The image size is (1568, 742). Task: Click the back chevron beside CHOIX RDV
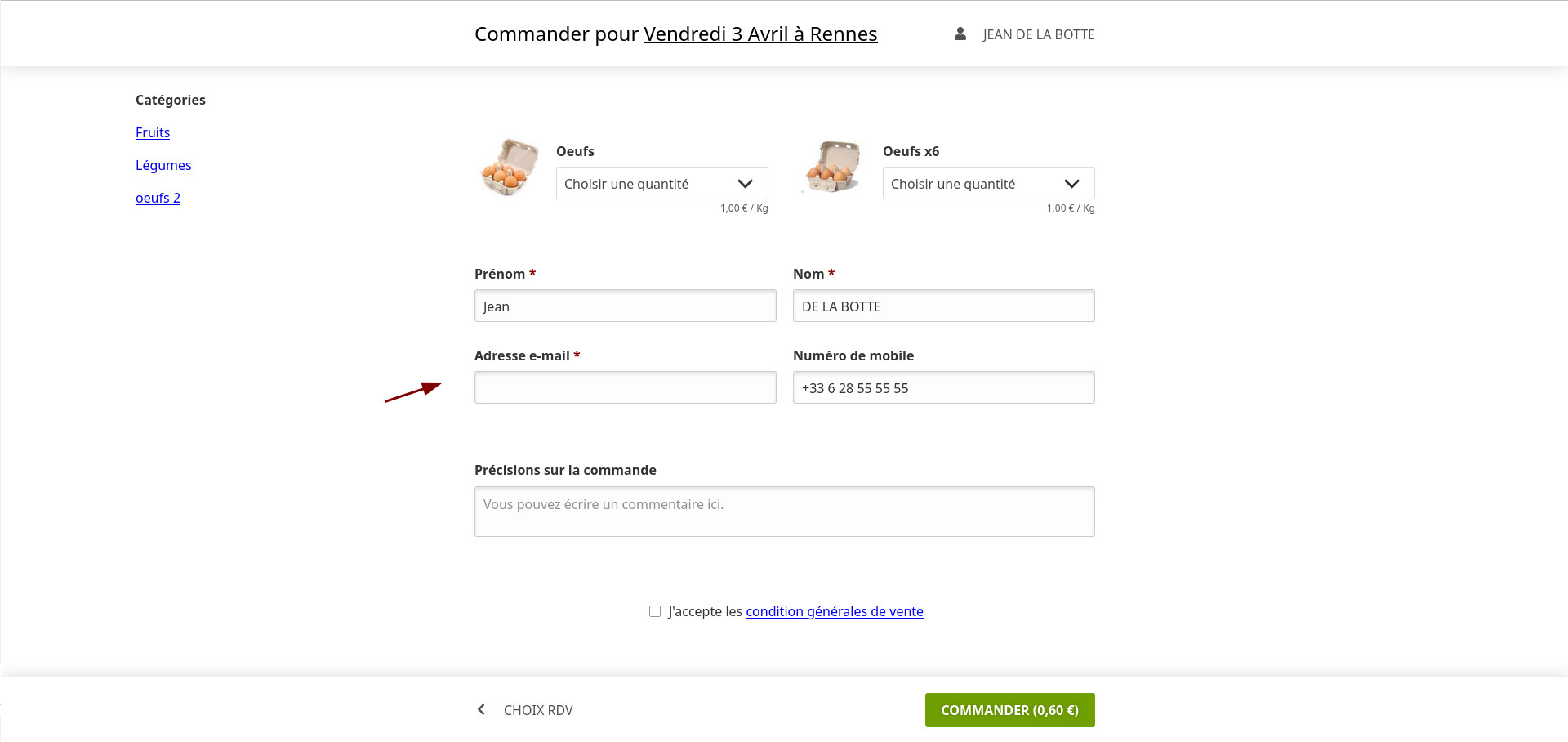click(482, 709)
